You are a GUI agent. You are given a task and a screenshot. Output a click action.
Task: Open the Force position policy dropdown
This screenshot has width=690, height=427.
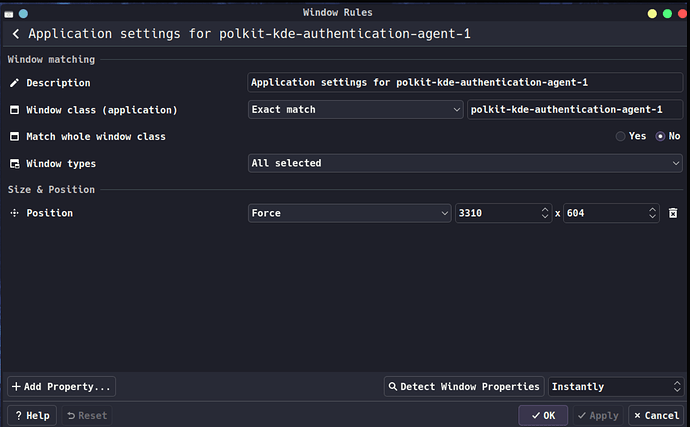tap(350, 213)
